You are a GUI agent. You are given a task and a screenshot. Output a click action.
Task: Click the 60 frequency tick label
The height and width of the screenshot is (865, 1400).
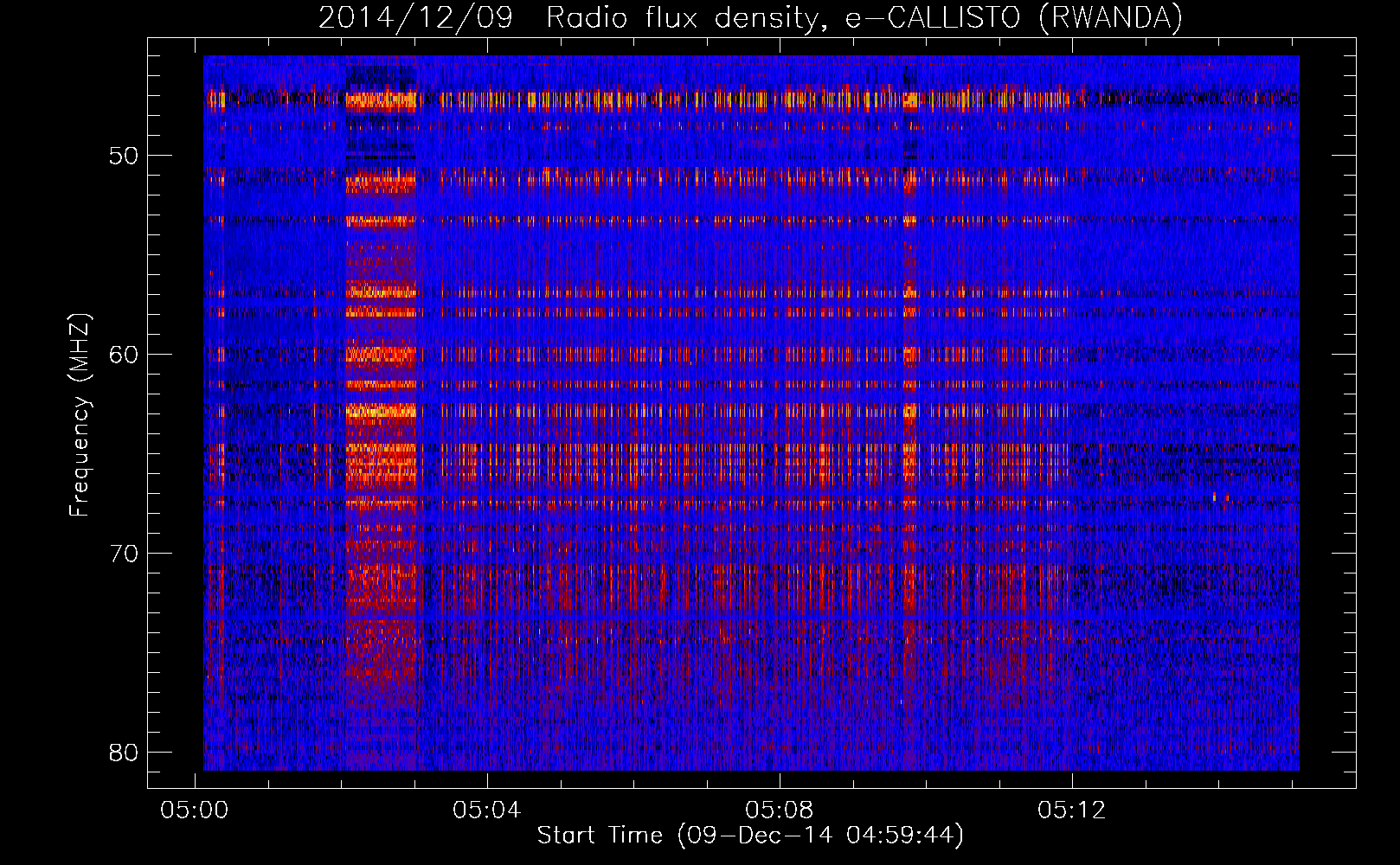coord(124,355)
